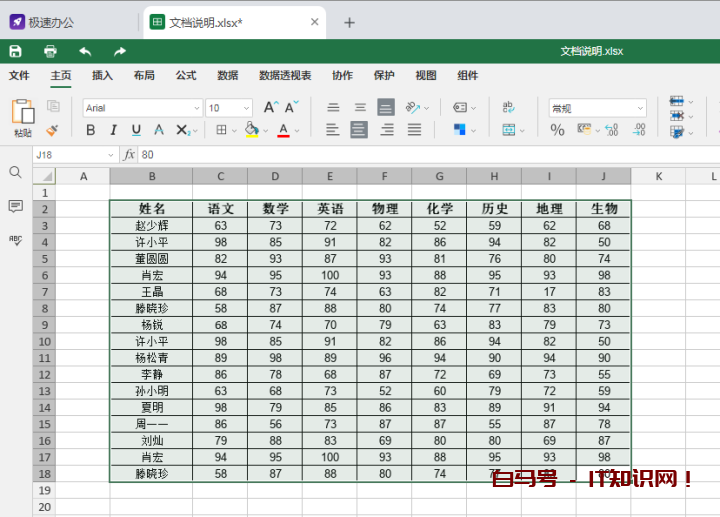Click the blue conditional formatting squares icon
Screen dimensions: 720x517
(x=460, y=130)
